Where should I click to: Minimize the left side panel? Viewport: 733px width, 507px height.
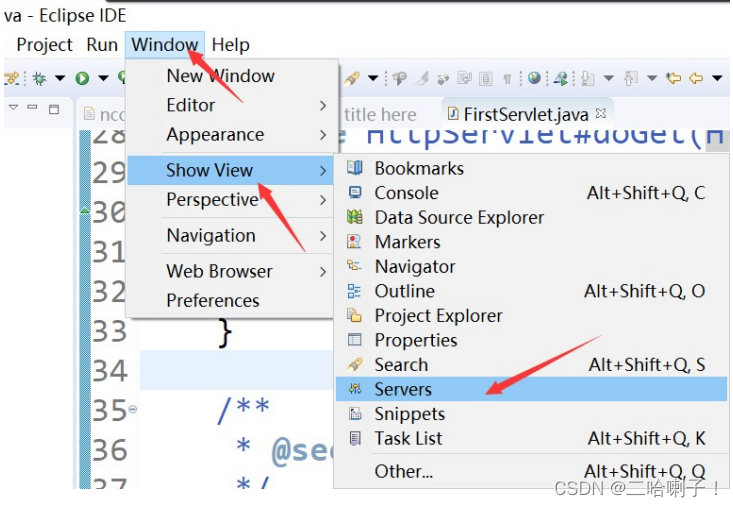tap(32, 107)
